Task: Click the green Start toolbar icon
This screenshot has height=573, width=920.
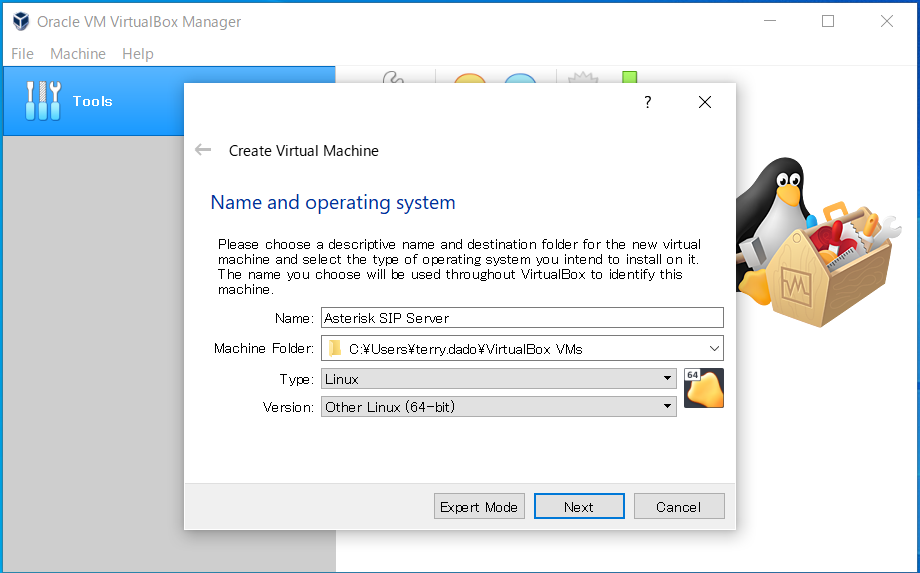Action: (629, 77)
